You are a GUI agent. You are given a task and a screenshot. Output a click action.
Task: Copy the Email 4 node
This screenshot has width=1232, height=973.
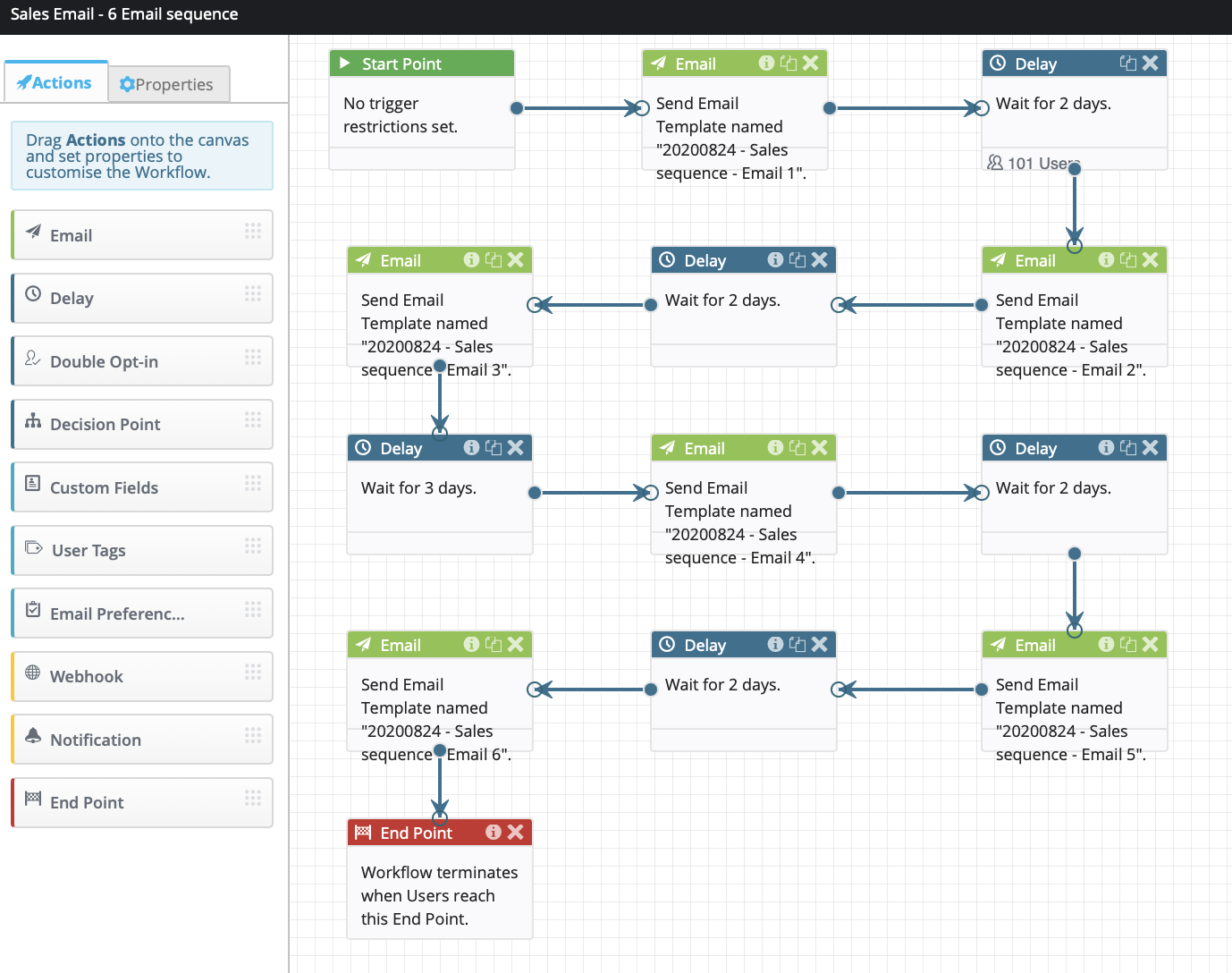coord(797,447)
